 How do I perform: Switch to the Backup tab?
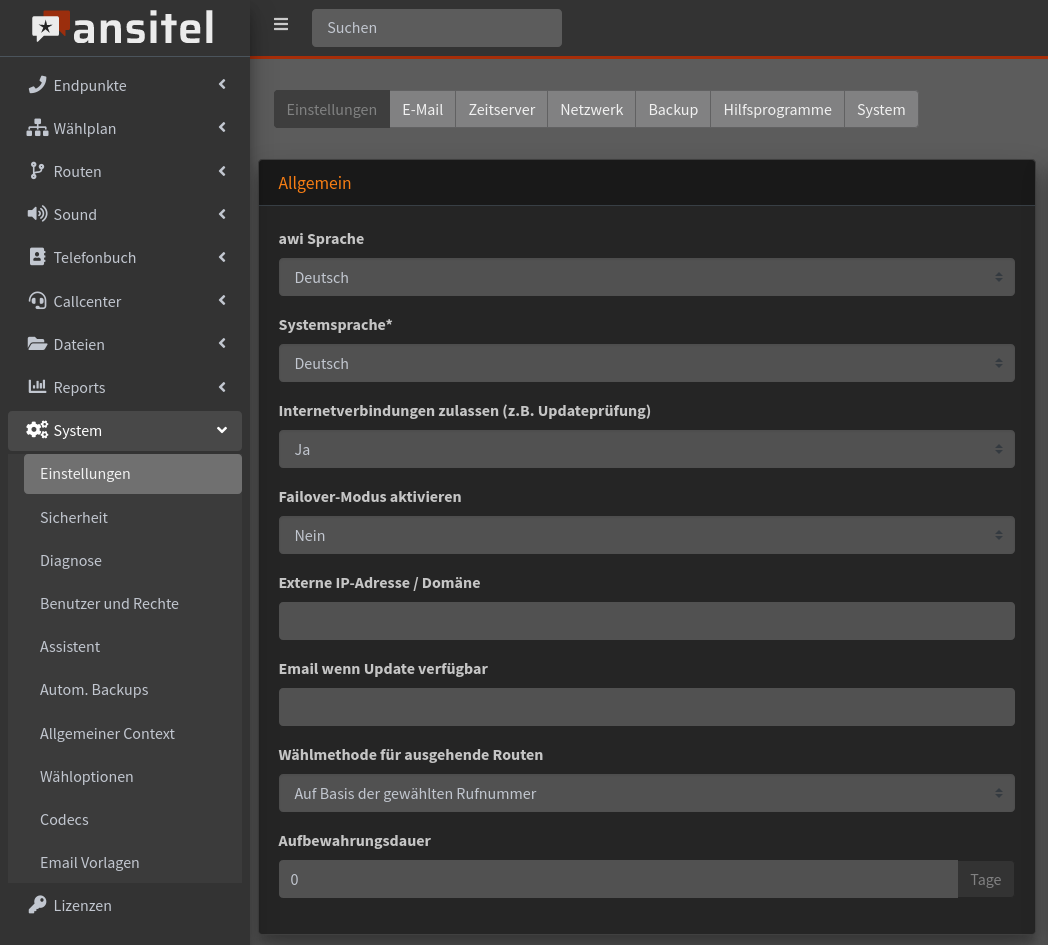(x=673, y=110)
